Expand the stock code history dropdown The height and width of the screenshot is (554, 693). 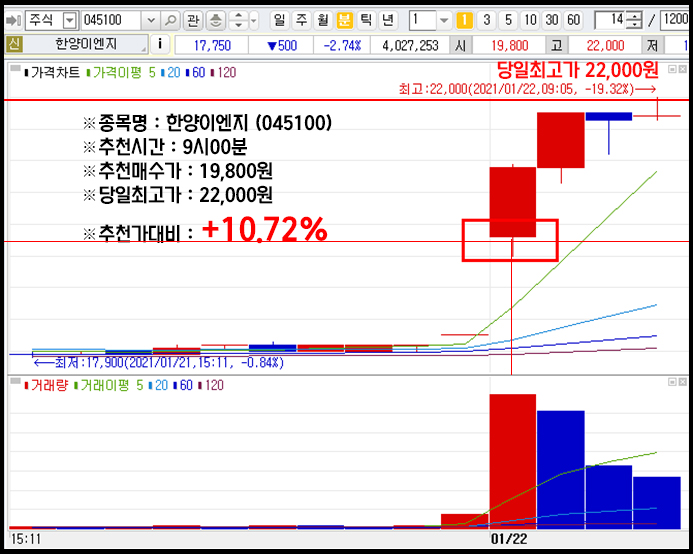(x=151, y=20)
